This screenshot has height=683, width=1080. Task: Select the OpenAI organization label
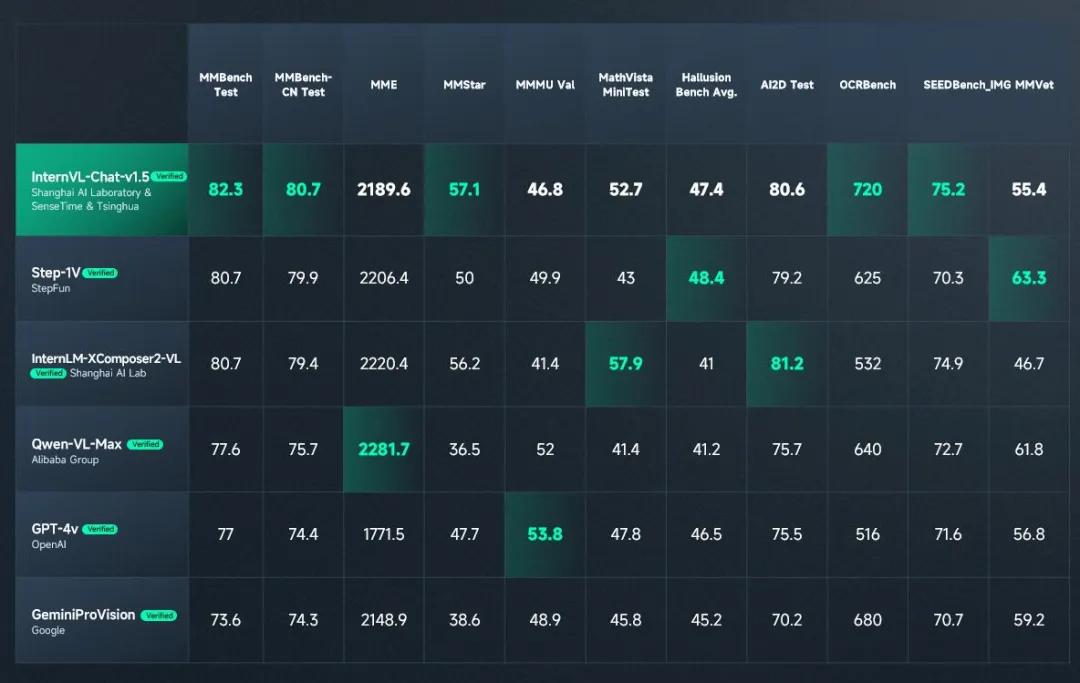pos(49,545)
